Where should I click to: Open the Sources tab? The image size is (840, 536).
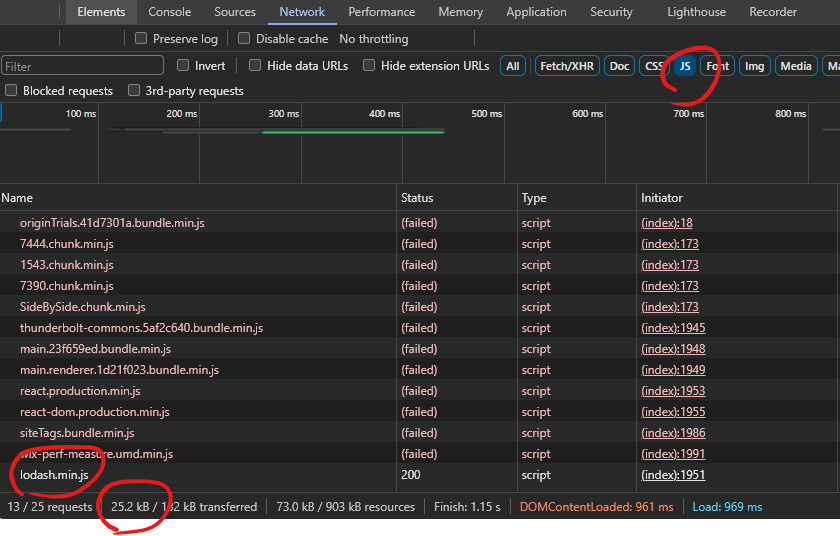pyautogui.click(x=235, y=12)
